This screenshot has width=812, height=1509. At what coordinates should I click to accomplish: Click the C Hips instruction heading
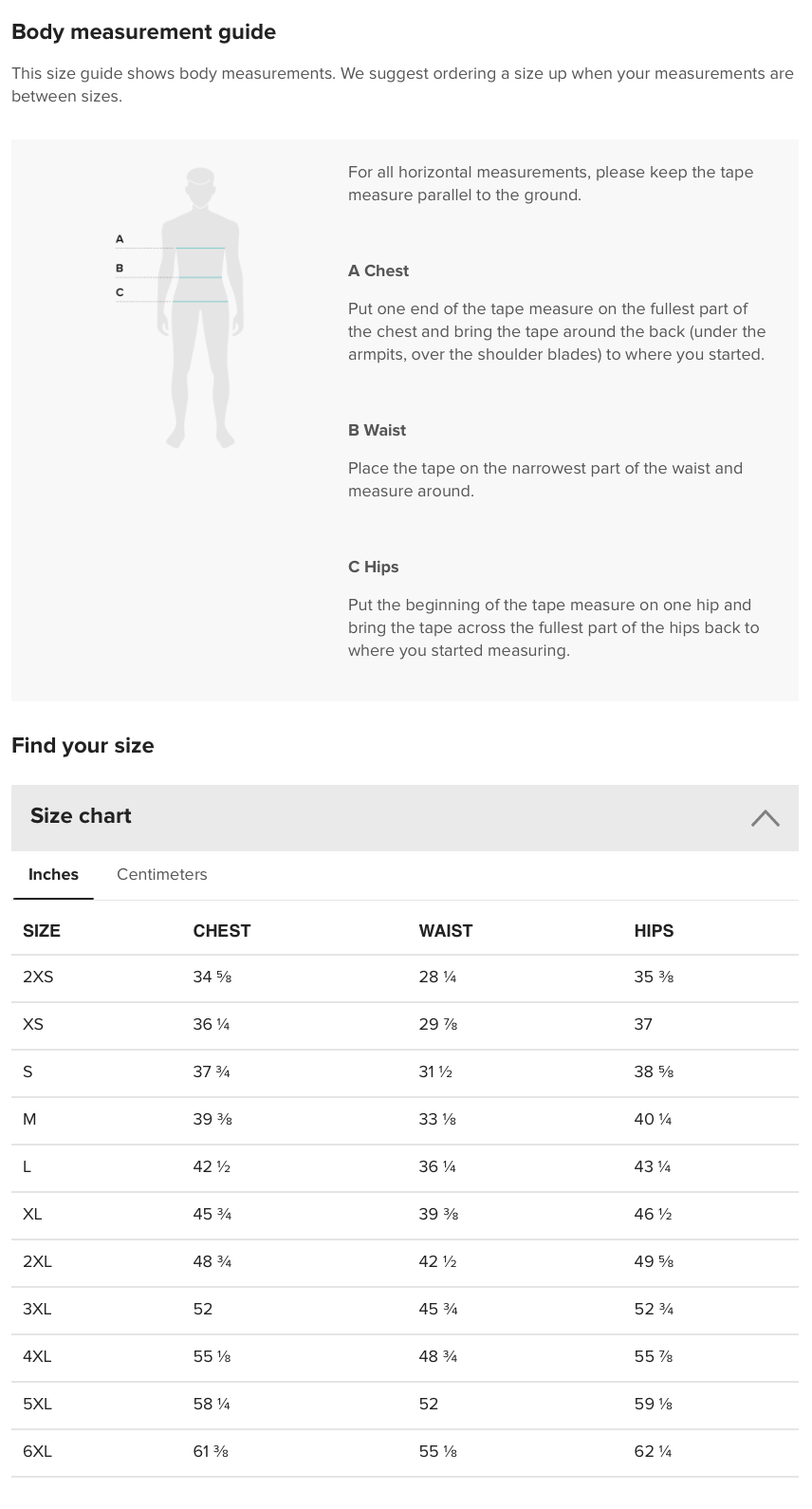[373, 567]
